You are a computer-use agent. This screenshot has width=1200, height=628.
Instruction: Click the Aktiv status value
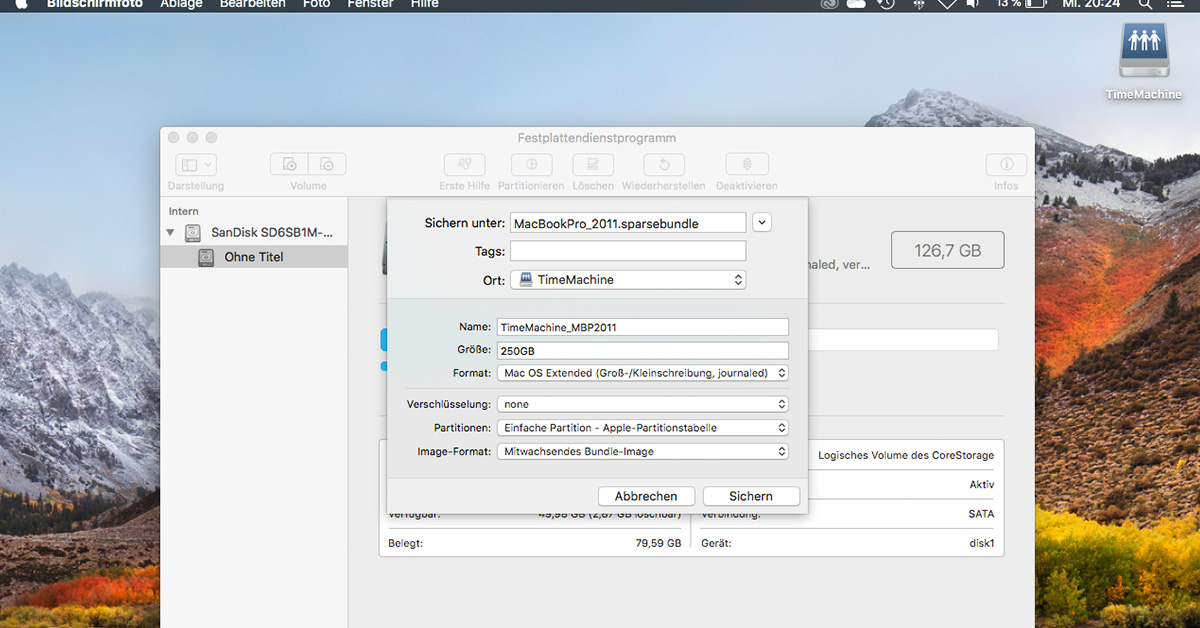[x=982, y=485]
